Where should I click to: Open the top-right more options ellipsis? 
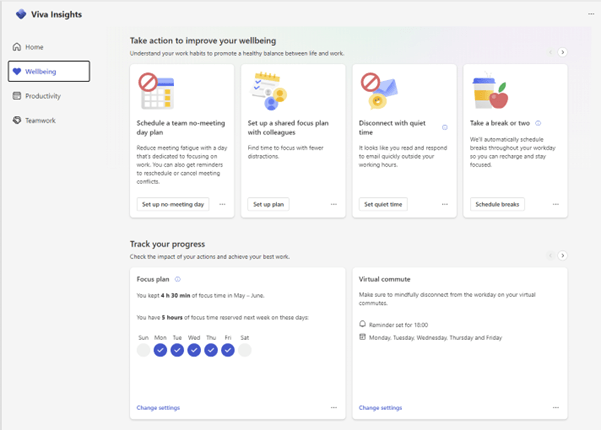click(x=591, y=14)
